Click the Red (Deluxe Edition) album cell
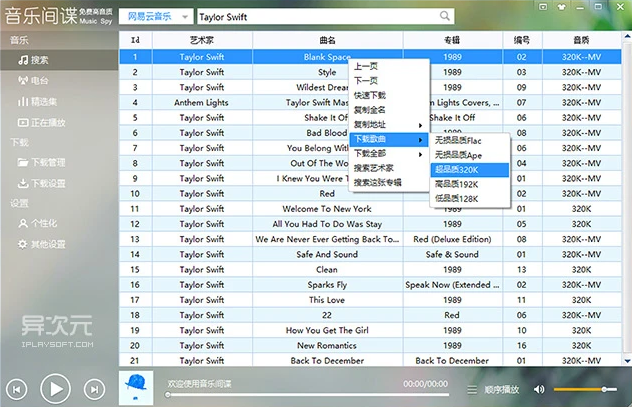Image resolution: width=632 pixels, height=407 pixels. (x=452, y=239)
